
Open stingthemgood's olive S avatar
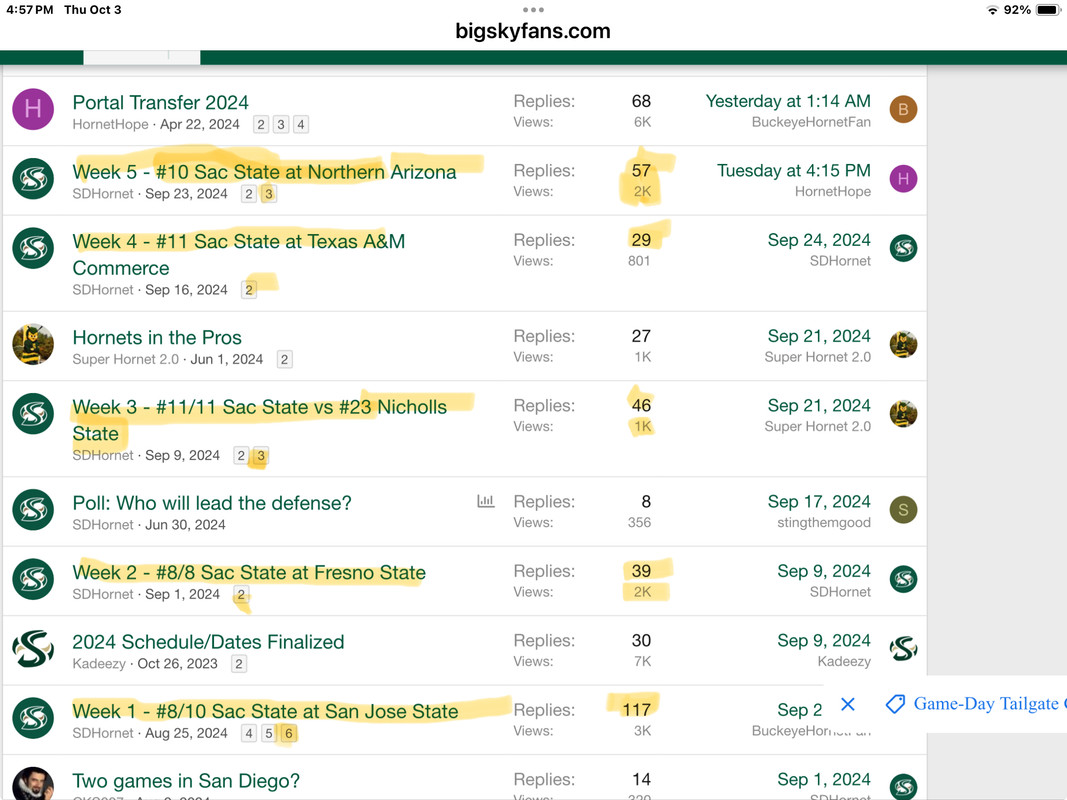tap(903, 510)
